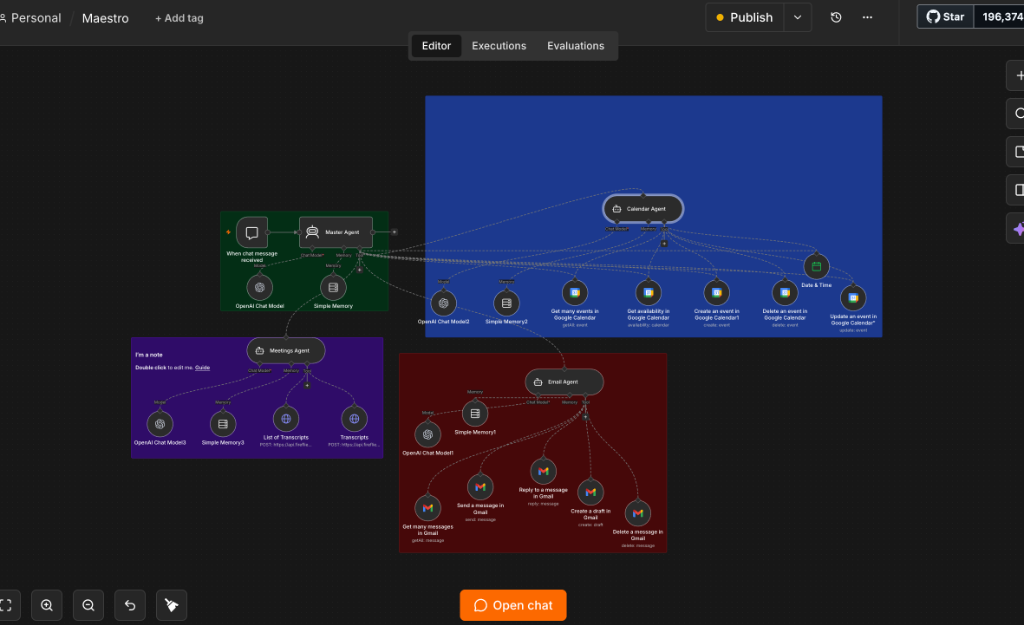Add a tool to the Calendar Agent plus connector

point(664,244)
